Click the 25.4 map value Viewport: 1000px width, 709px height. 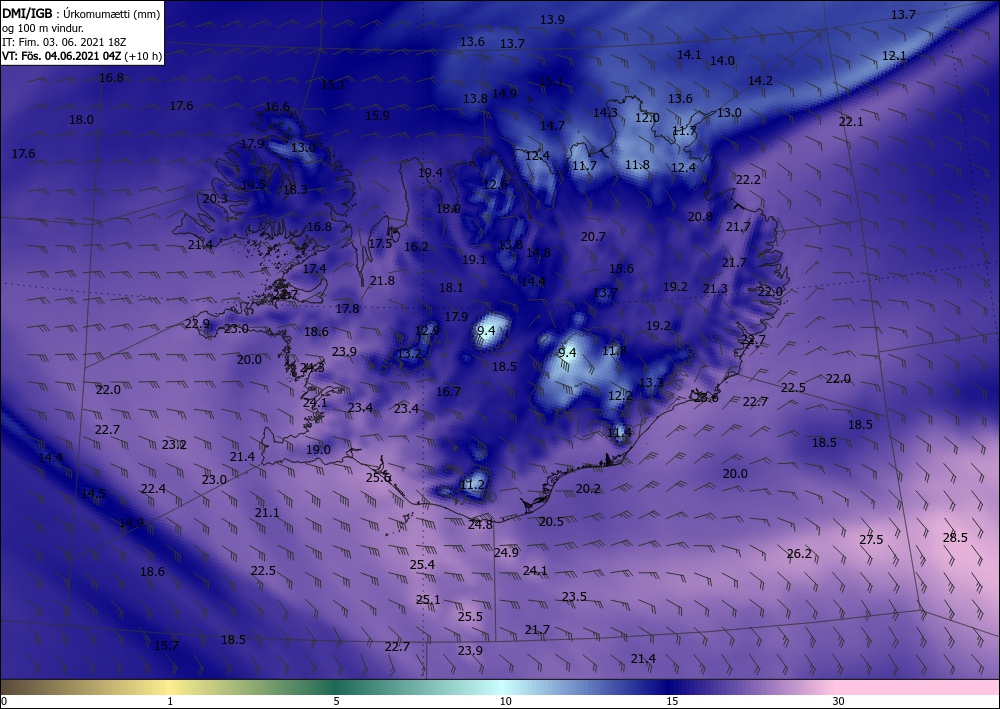(422, 565)
